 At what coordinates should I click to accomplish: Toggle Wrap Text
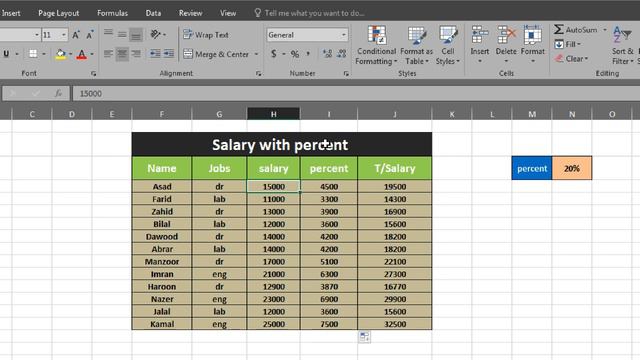click(x=206, y=35)
